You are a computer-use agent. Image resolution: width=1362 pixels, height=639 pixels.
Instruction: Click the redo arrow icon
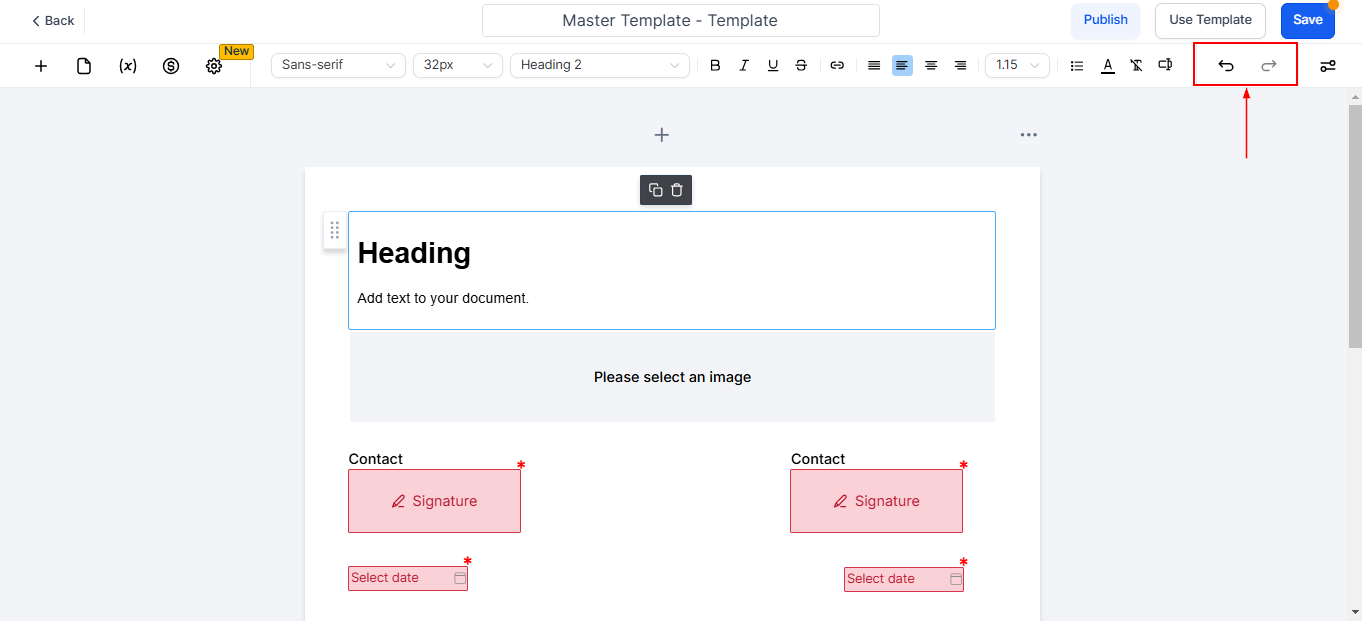pos(1268,66)
